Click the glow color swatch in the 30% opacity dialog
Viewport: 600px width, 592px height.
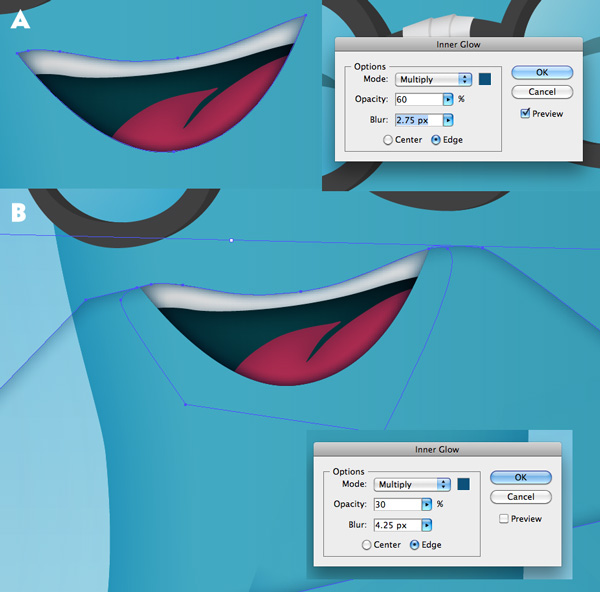pyautogui.click(x=463, y=484)
